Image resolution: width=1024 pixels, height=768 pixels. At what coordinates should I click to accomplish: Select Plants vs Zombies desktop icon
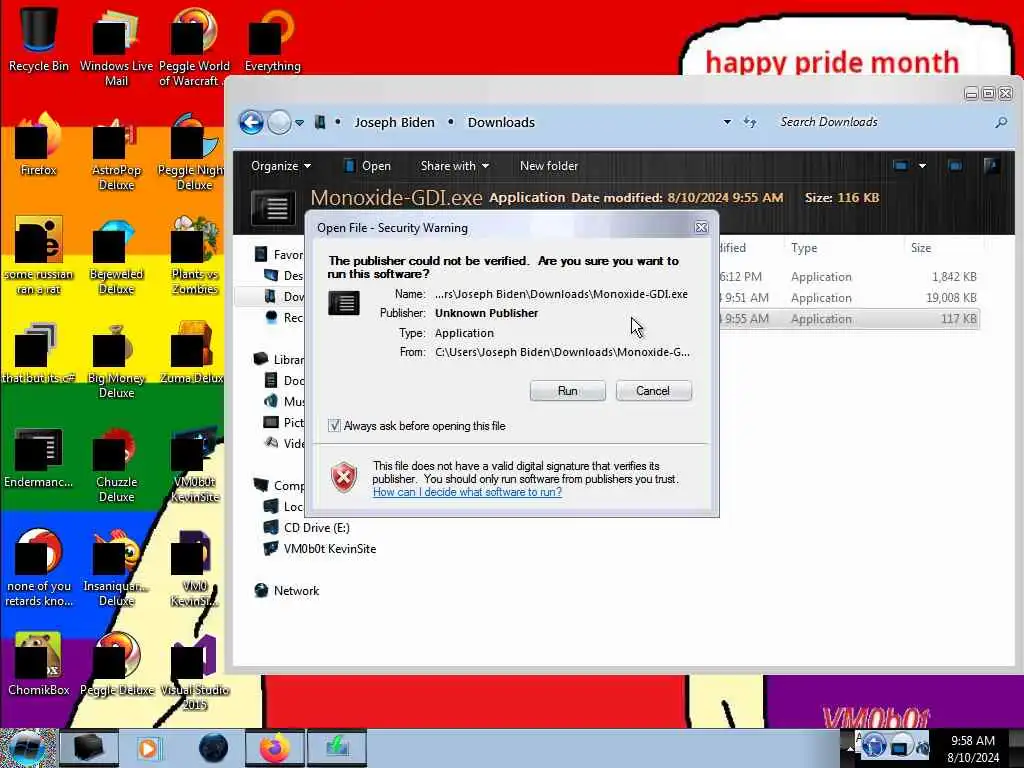click(x=195, y=255)
